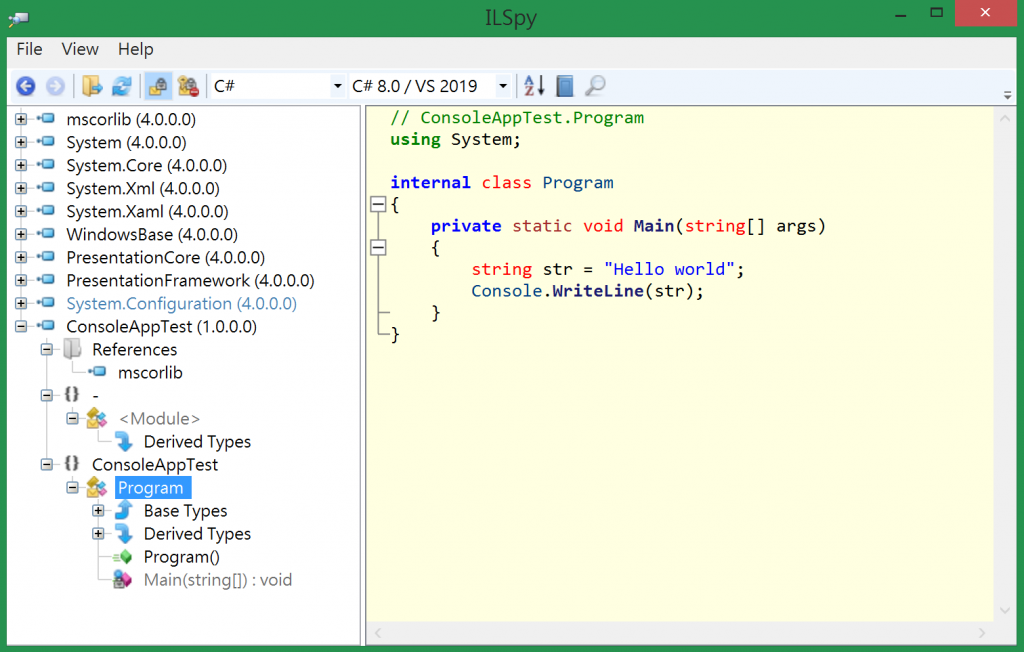Collapse the <Module> node
The height and width of the screenshot is (652, 1024).
[x=72, y=418]
